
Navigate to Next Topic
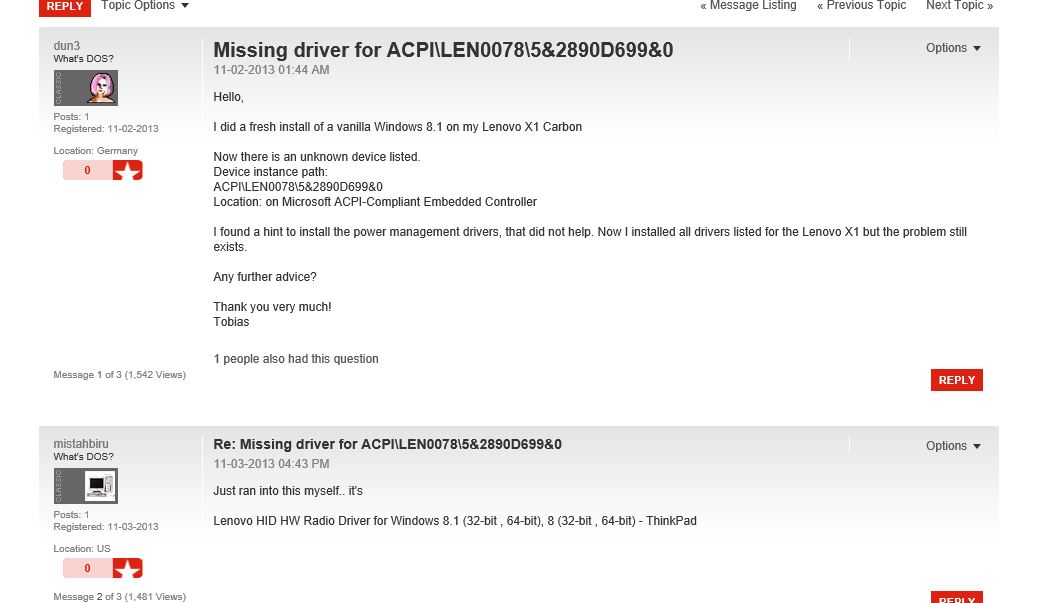point(959,6)
